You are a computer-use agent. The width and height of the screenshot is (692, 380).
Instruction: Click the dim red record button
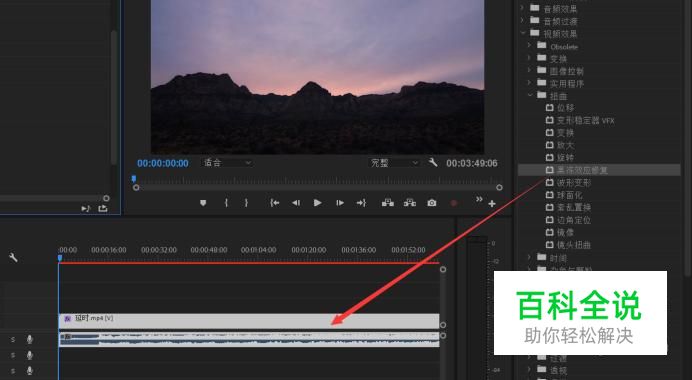click(454, 203)
